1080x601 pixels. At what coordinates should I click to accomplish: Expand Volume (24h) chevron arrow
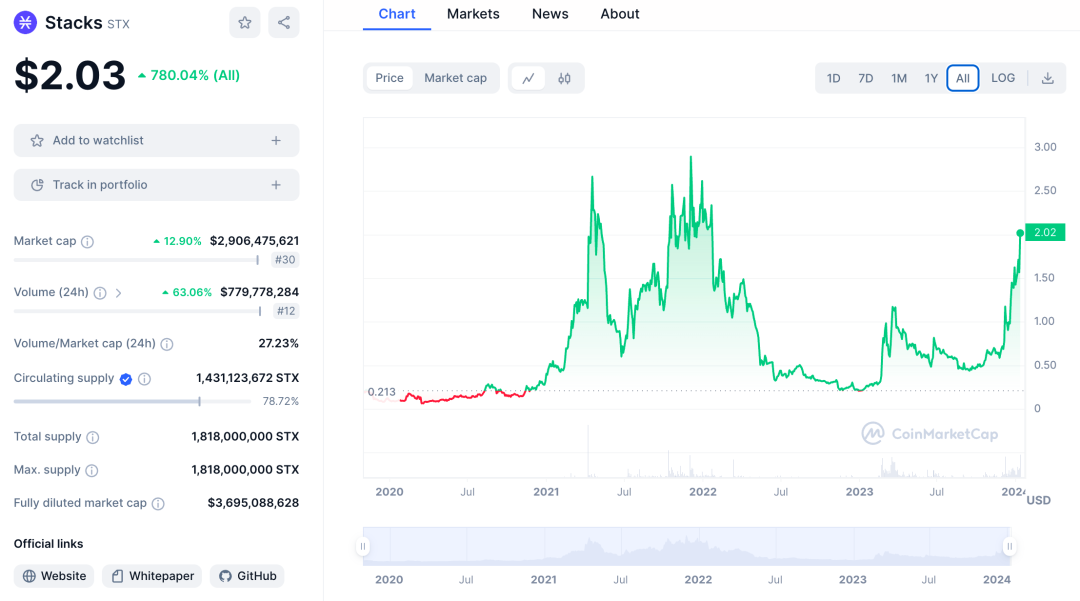coord(118,293)
